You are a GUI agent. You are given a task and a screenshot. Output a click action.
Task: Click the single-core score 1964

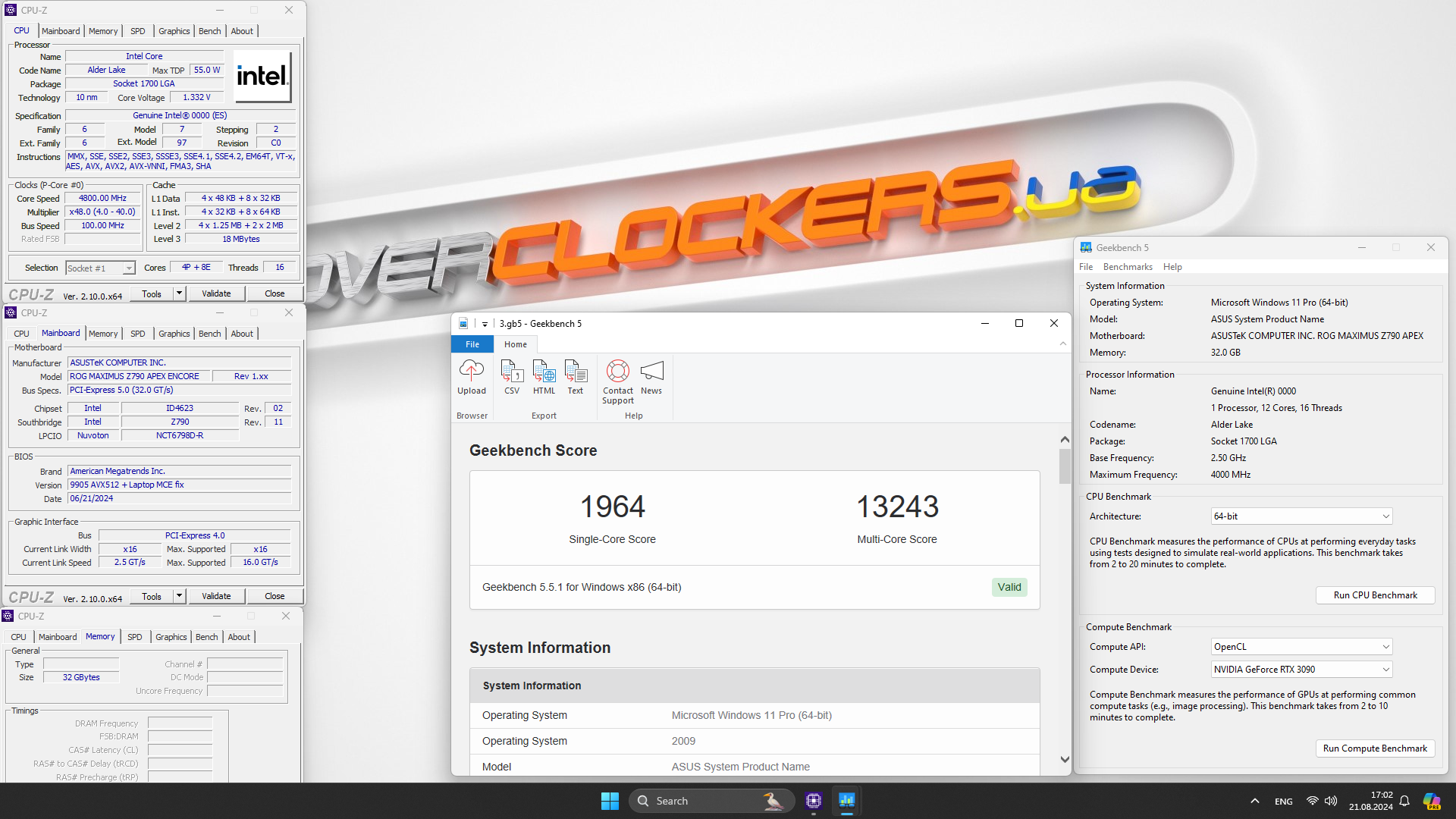613,507
